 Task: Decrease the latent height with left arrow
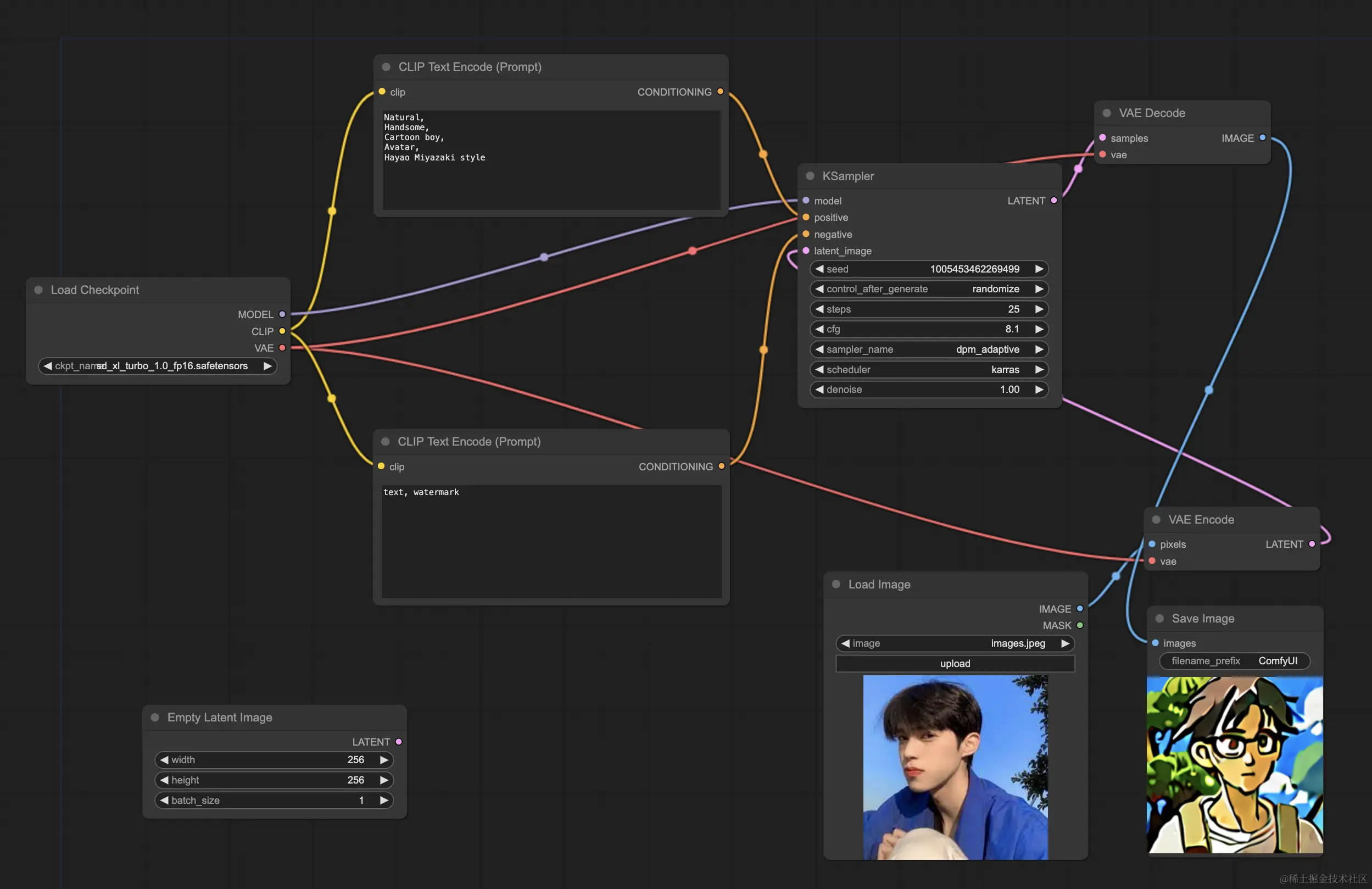[164, 780]
